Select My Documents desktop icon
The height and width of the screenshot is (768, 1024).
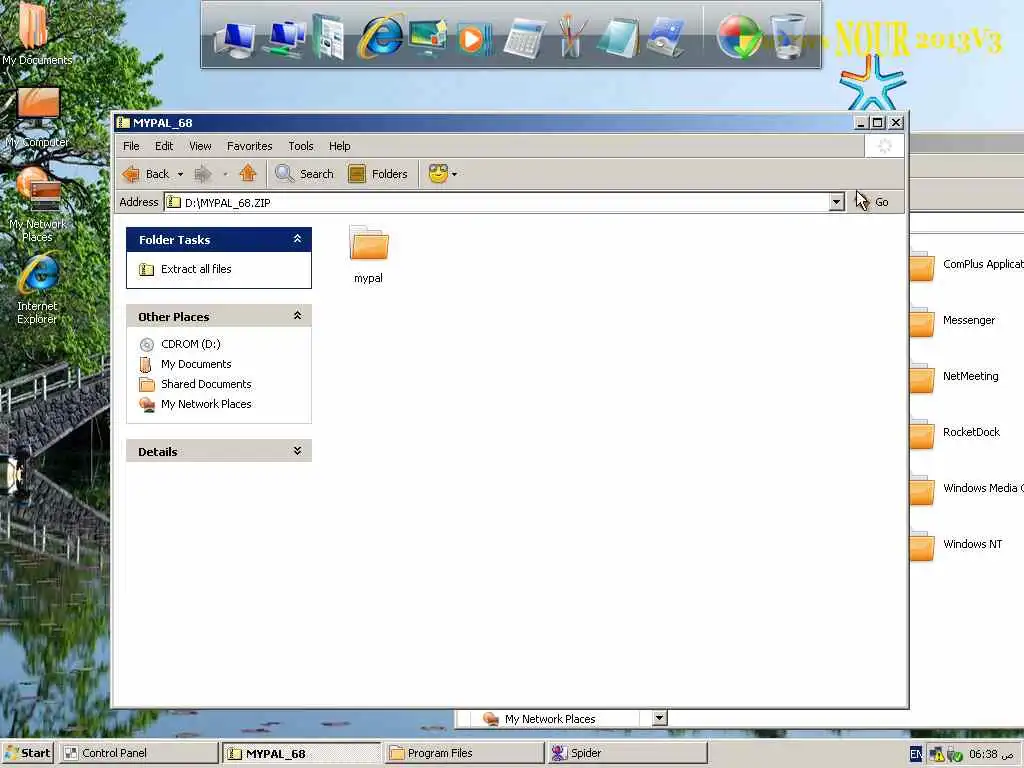point(35,34)
